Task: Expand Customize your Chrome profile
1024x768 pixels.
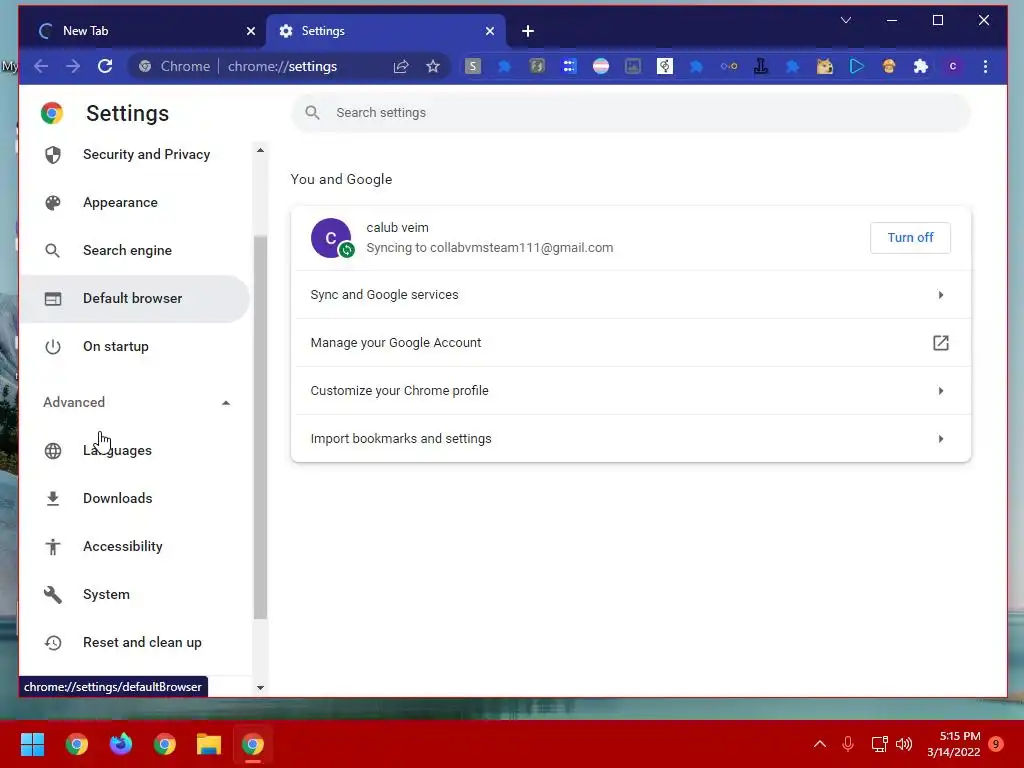Action: [631, 391]
